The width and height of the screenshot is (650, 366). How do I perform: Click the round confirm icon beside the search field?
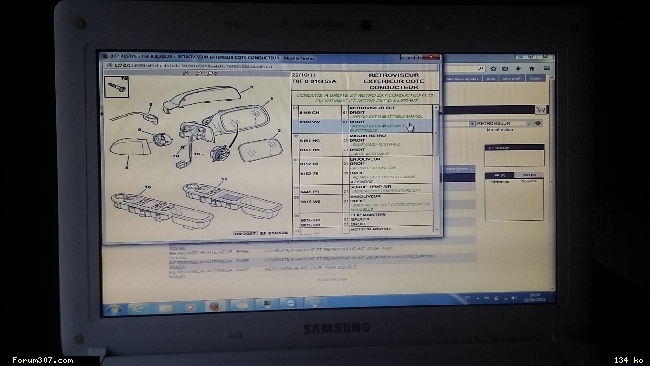tap(538, 123)
